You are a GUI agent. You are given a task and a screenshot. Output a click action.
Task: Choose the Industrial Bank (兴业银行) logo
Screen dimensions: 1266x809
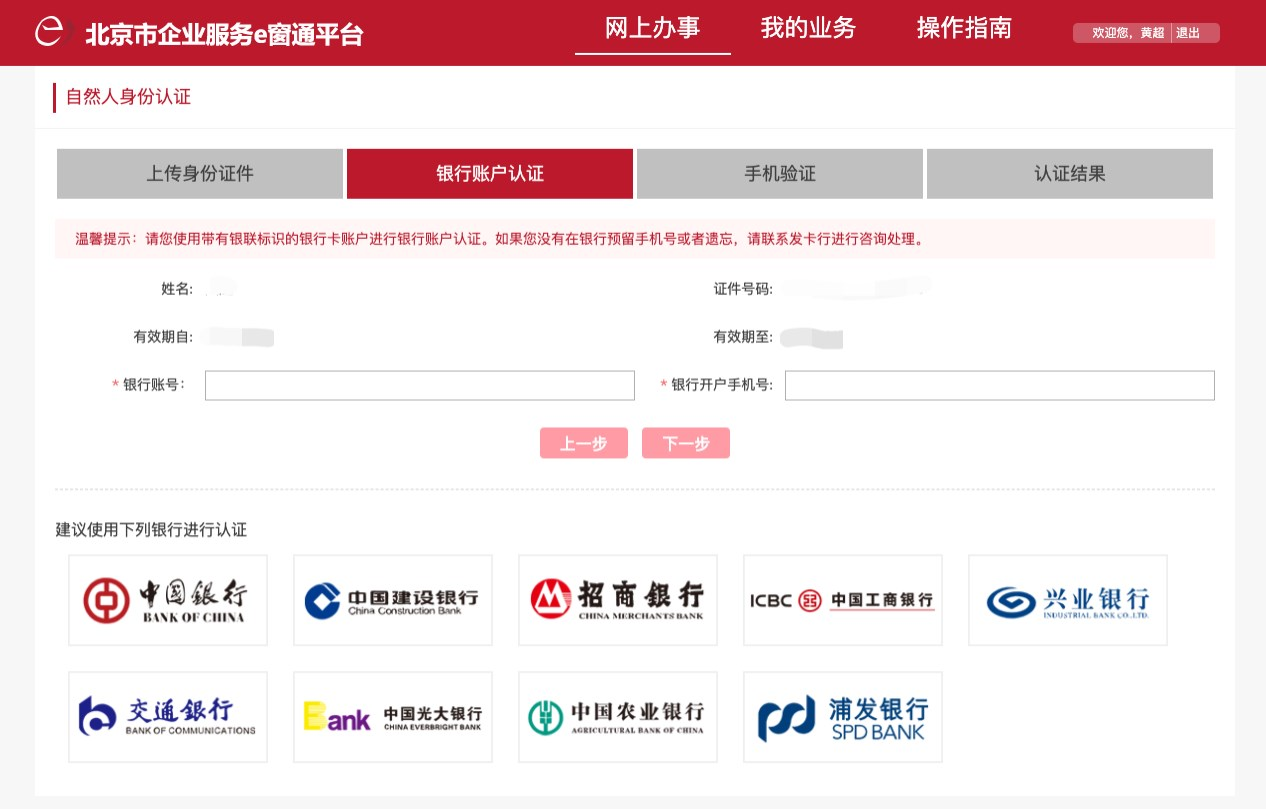click(x=1068, y=600)
